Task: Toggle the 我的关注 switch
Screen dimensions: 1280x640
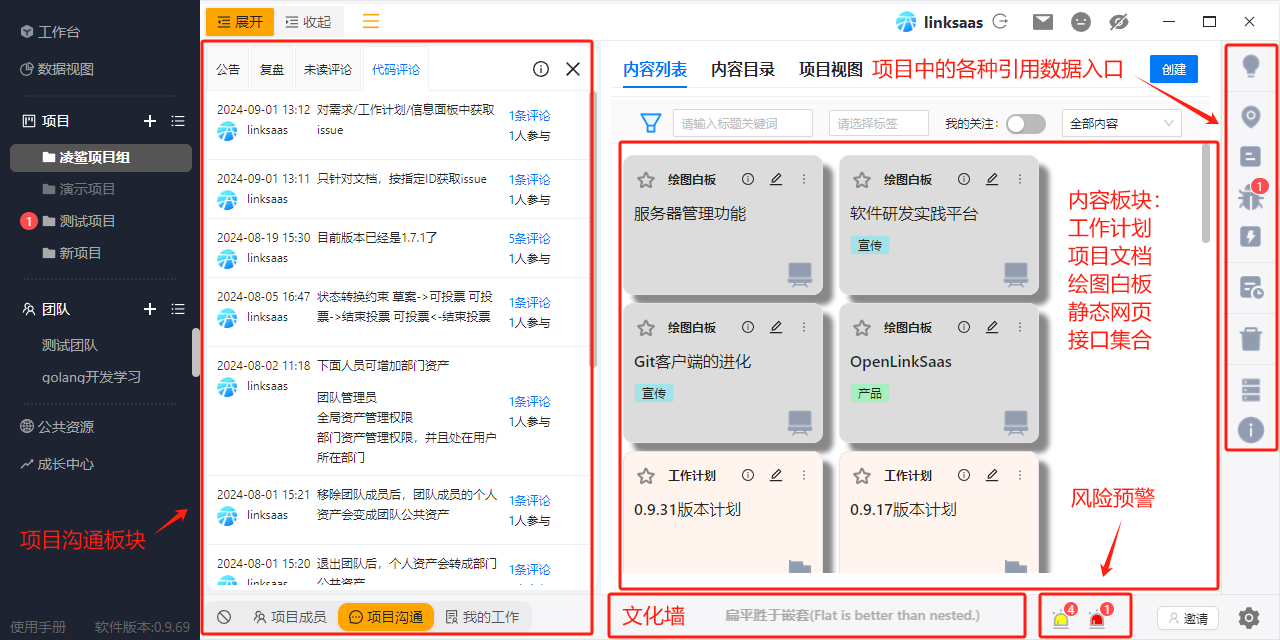Action: [1026, 124]
